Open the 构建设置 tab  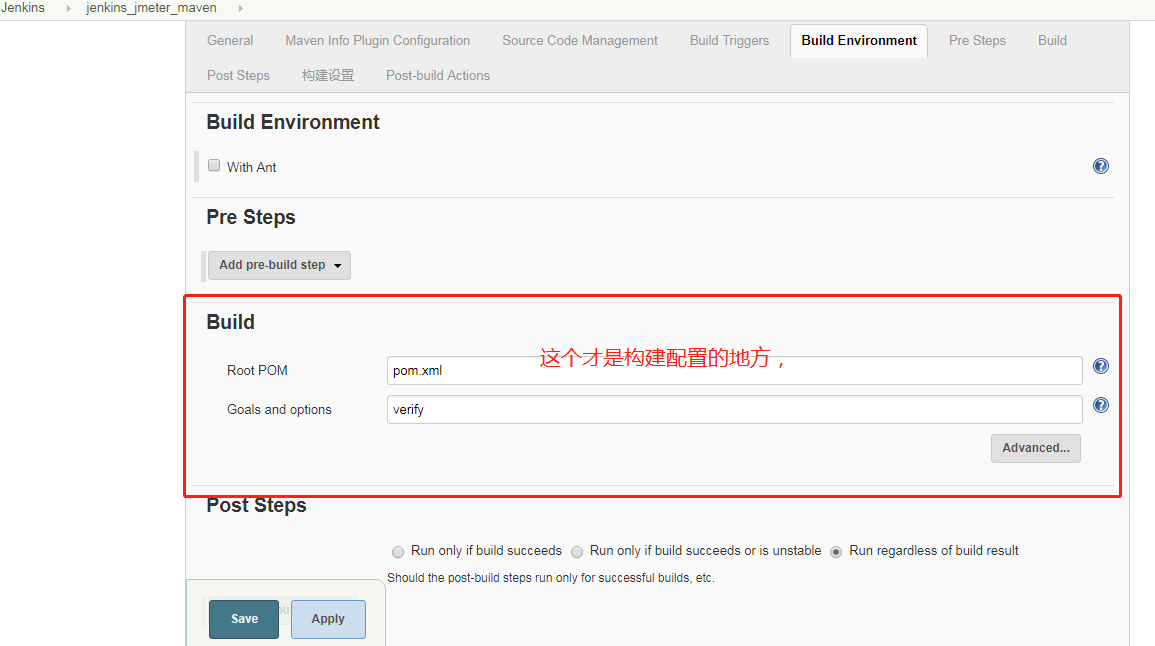click(x=327, y=75)
